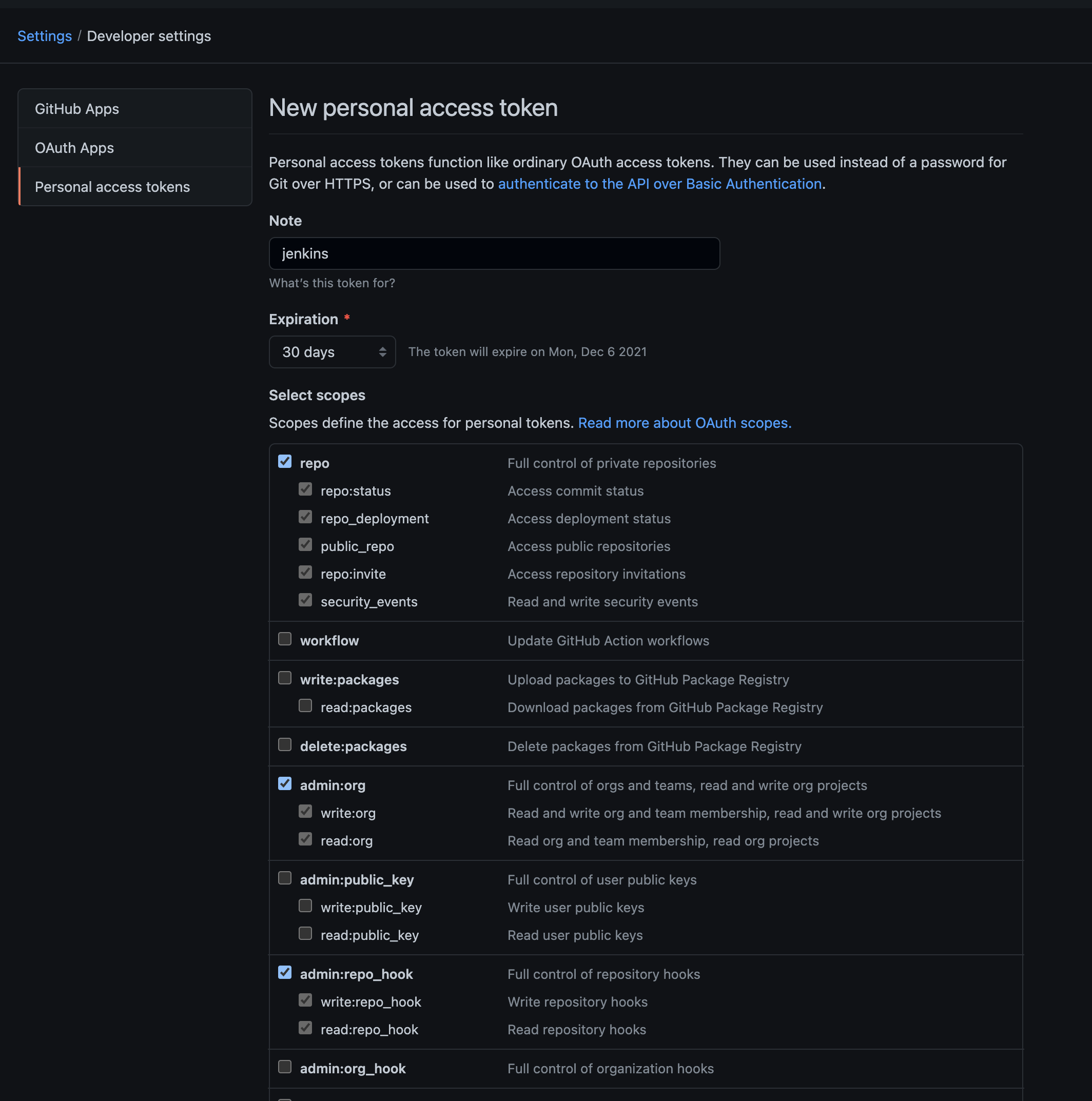The width and height of the screenshot is (1092, 1101).
Task: Select the write:public_key checkbox
Action: pyautogui.click(x=305, y=906)
